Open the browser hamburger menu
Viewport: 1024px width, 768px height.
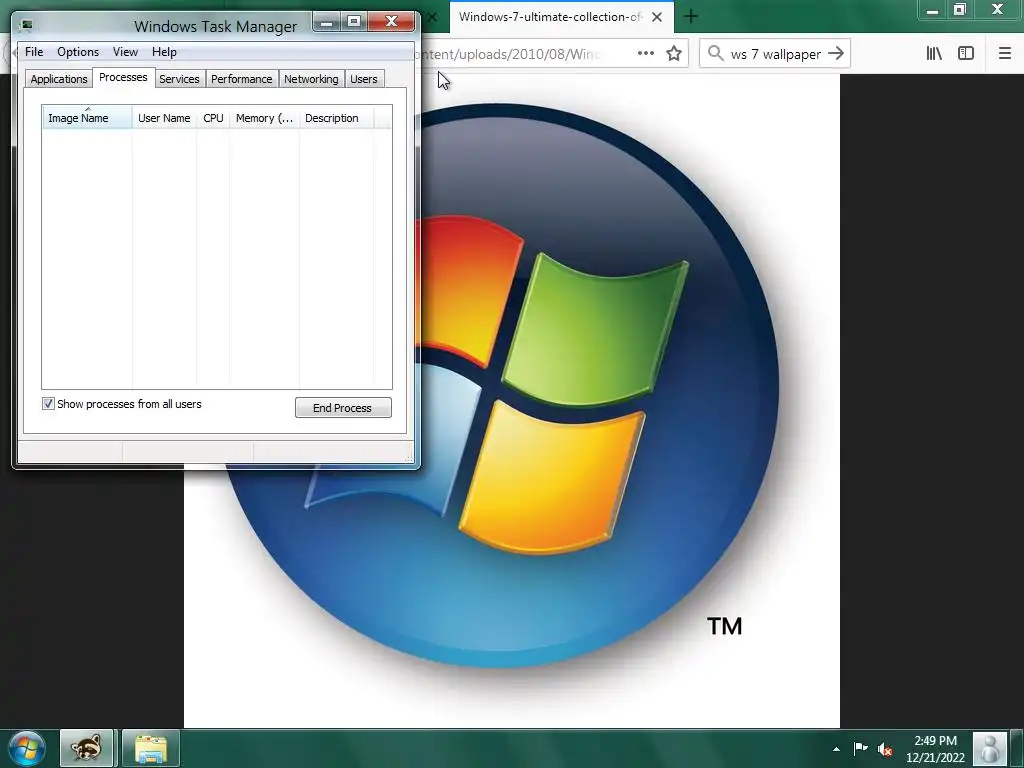pos(1005,54)
